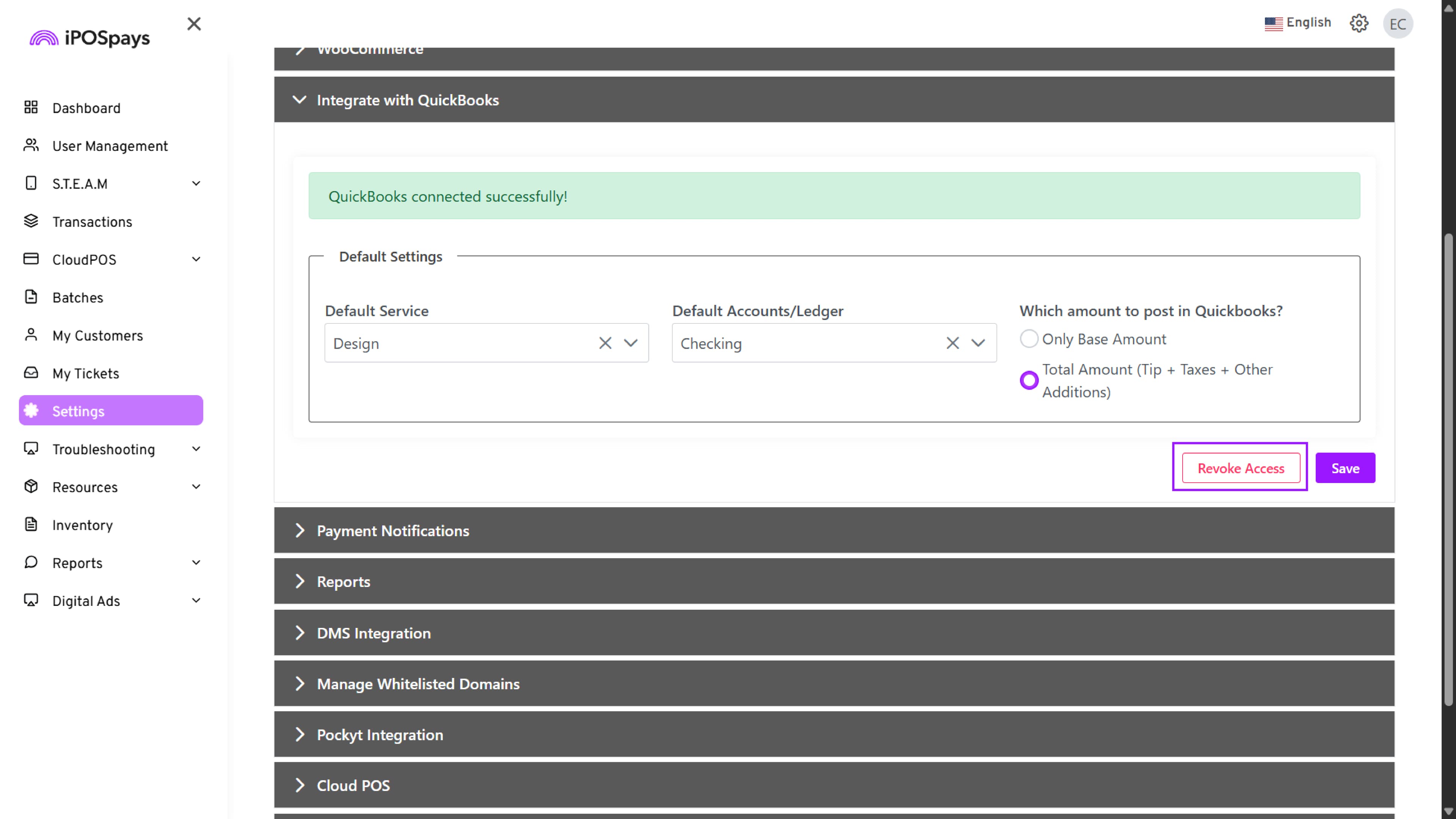The image size is (1456, 819).
Task: Clear the Checking ledger selection with X
Action: click(952, 343)
